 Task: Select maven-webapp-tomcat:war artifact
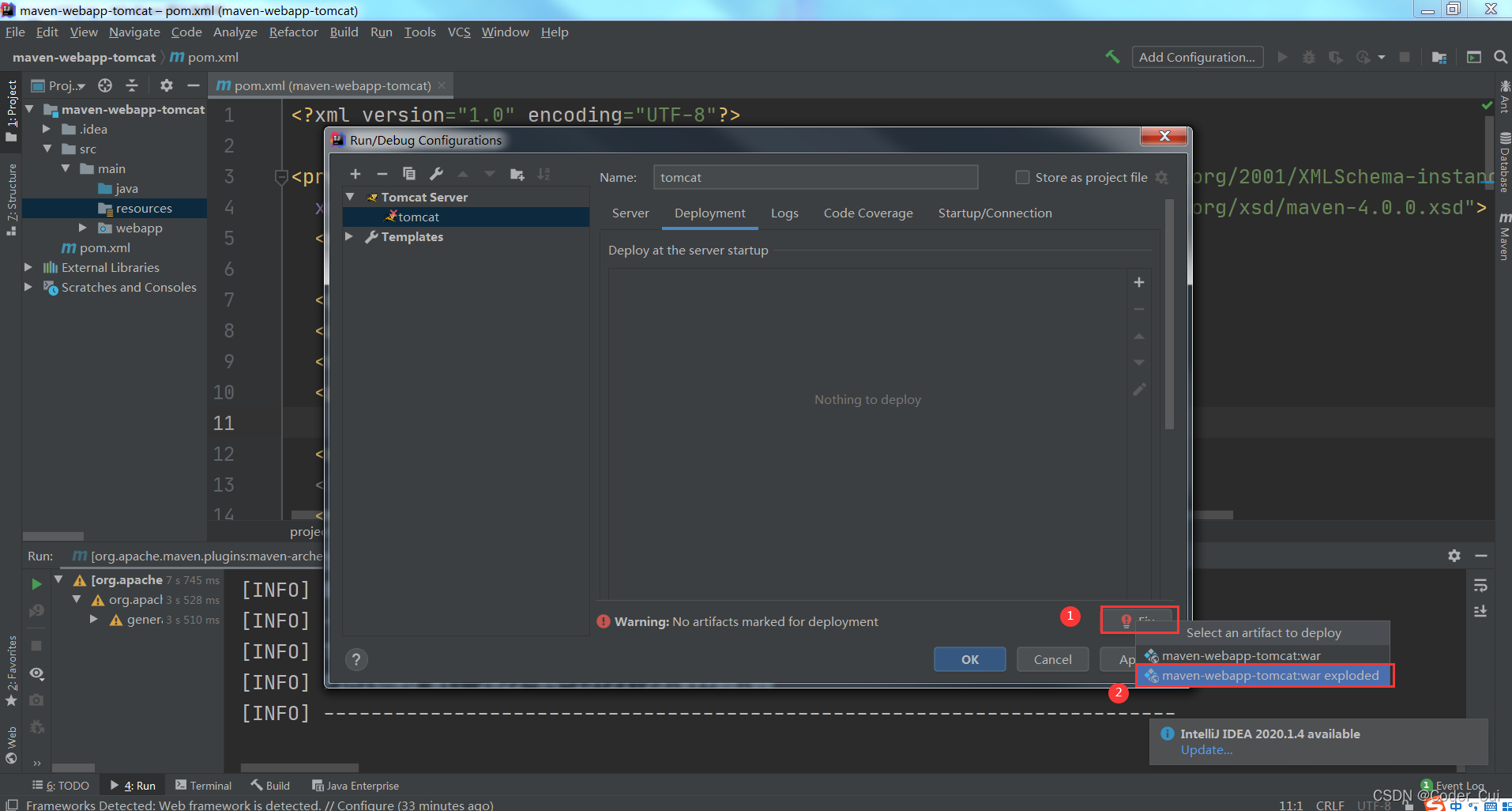(1262, 655)
